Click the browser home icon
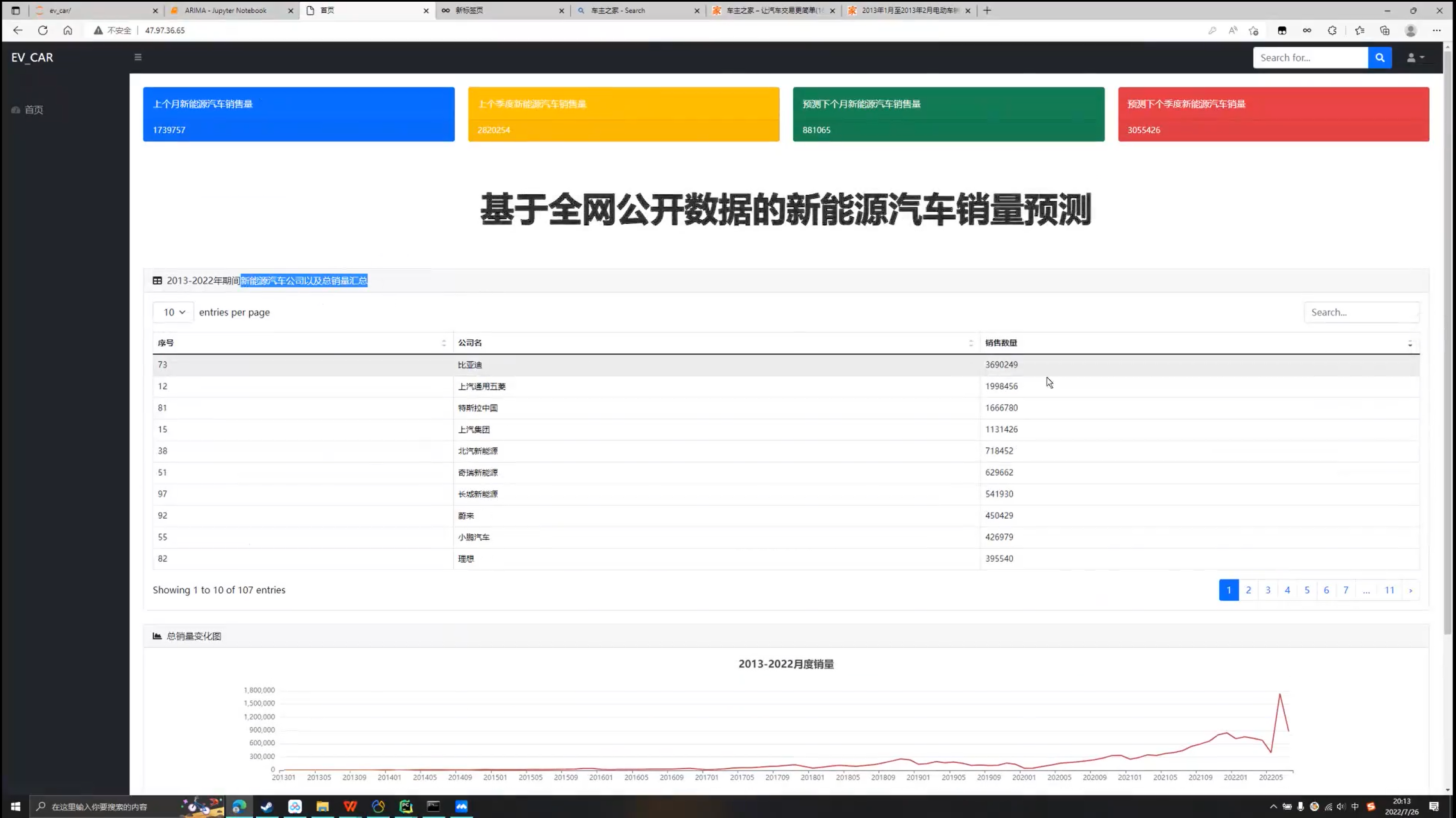 [68, 31]
